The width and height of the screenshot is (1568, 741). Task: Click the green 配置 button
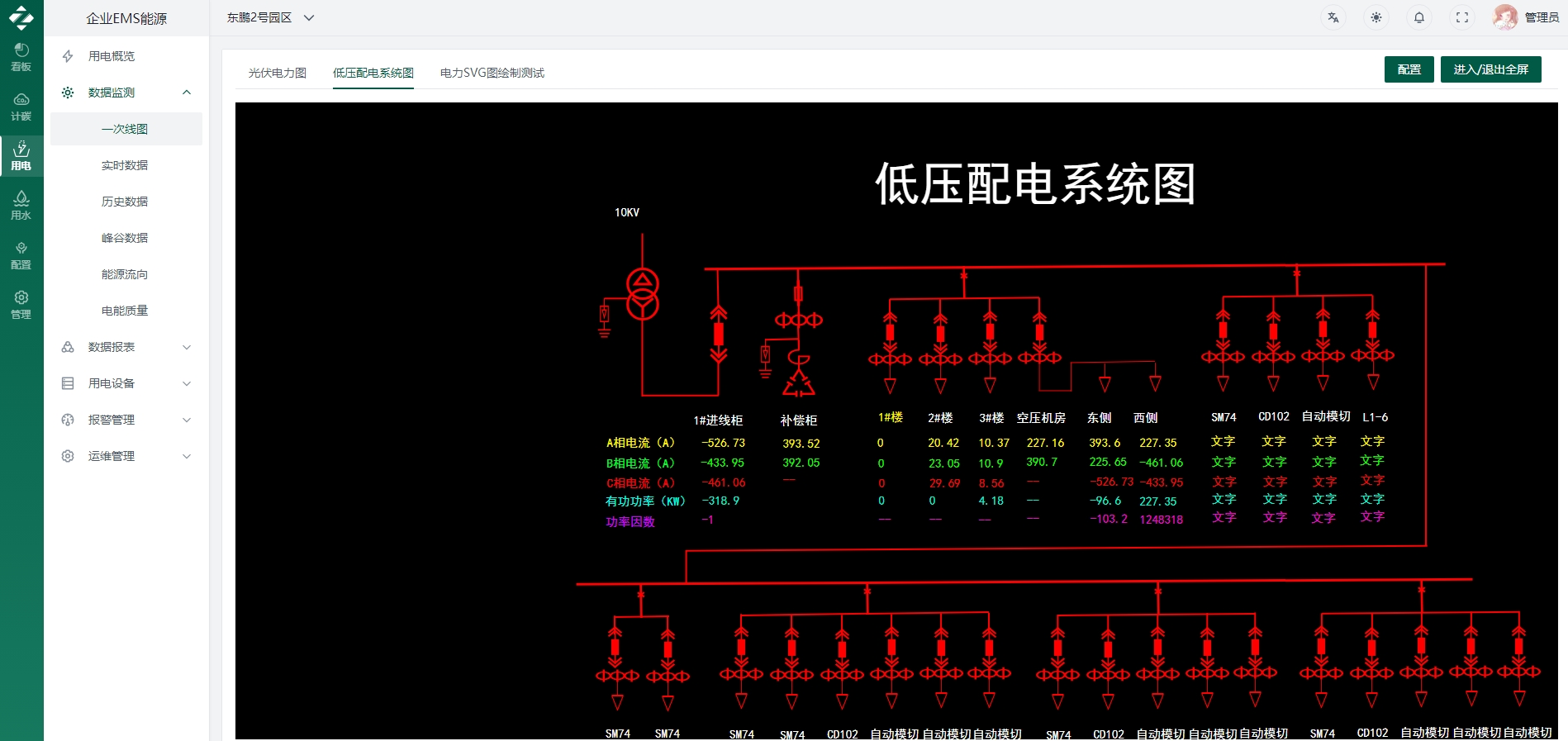pyautogui.click(x=1409, y=69)
